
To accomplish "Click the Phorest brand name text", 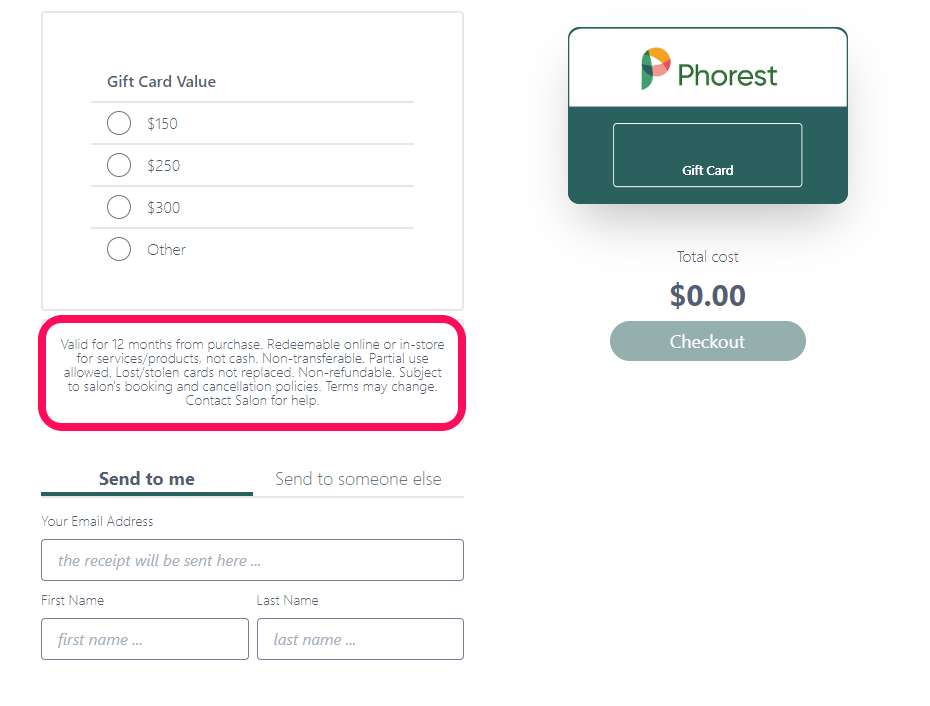I will tap(727, 75).
